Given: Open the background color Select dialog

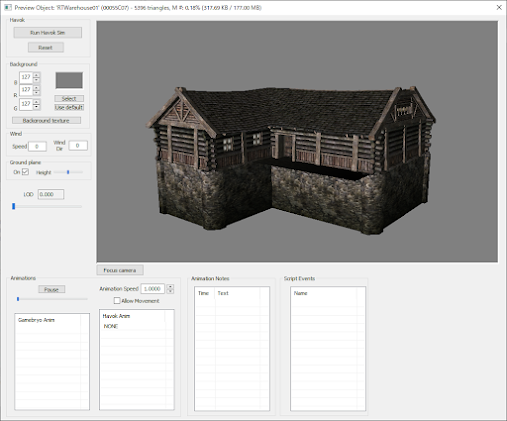Looking at the screenshot, I should 69,99.
